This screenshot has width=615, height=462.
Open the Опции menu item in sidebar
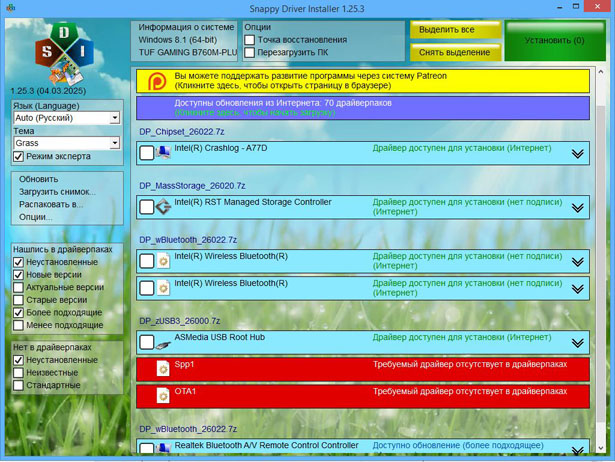(36, 217)
